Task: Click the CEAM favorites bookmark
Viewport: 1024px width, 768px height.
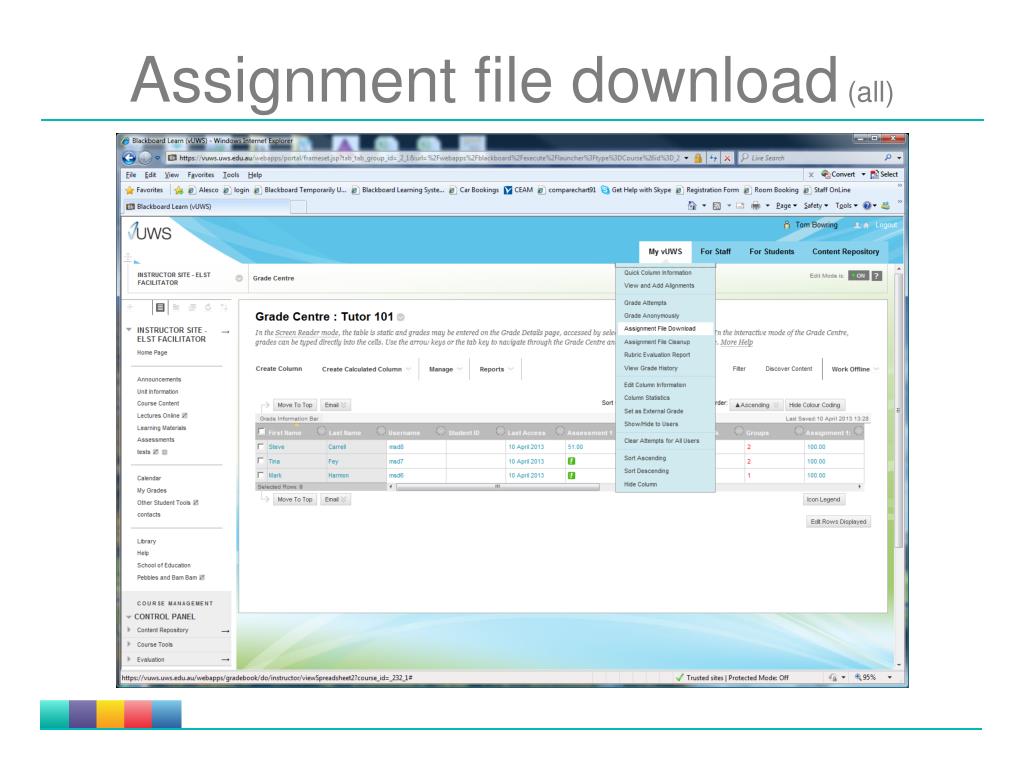Action: 518,190
